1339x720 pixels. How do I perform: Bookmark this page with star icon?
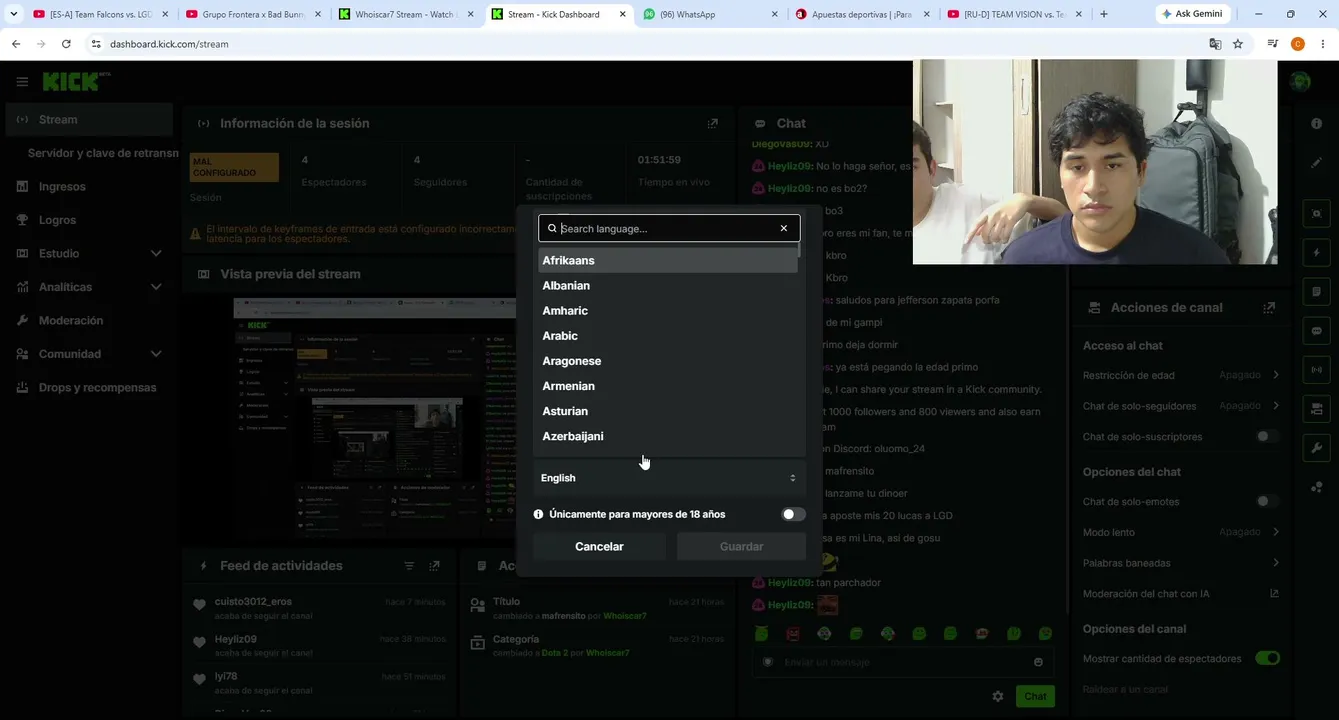pos(1238,44)
